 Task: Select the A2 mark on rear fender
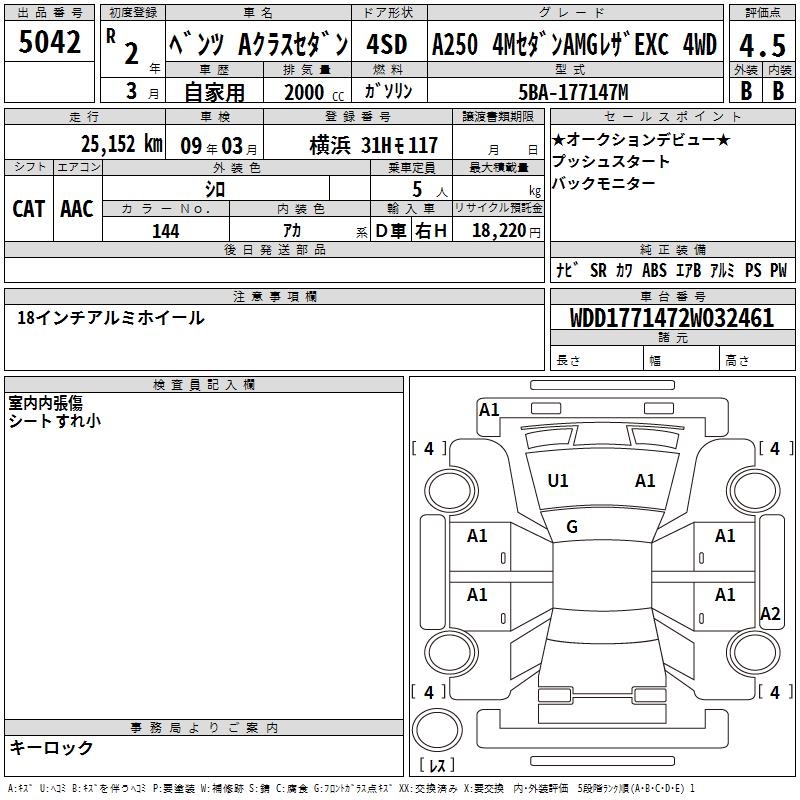(x=770, y=614)
